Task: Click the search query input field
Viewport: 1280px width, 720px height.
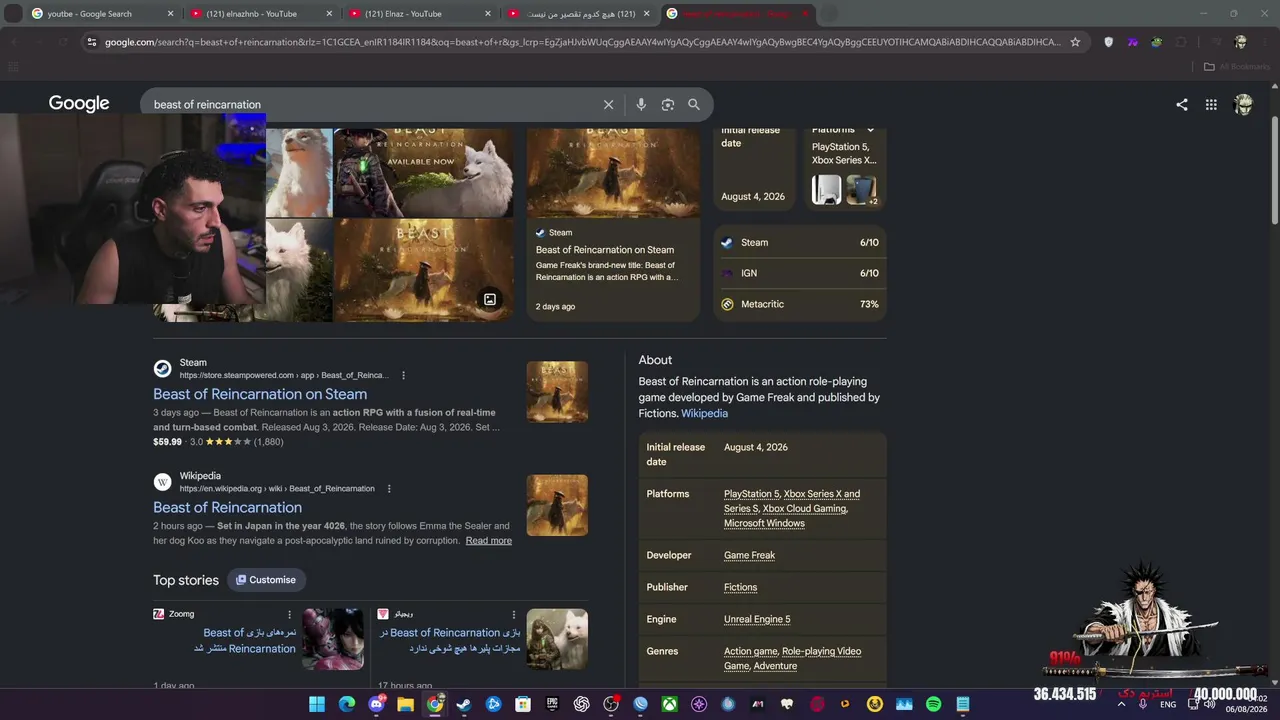Action: [x=375, y=104]
